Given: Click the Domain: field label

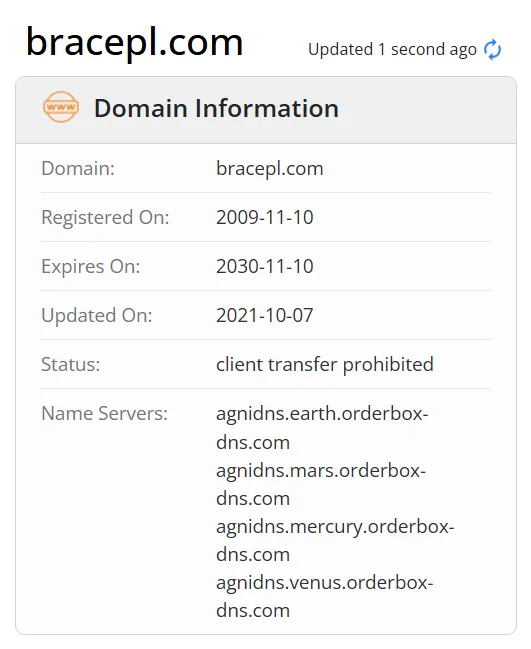Looking at the screenshot, I should [x=78, y=169].
